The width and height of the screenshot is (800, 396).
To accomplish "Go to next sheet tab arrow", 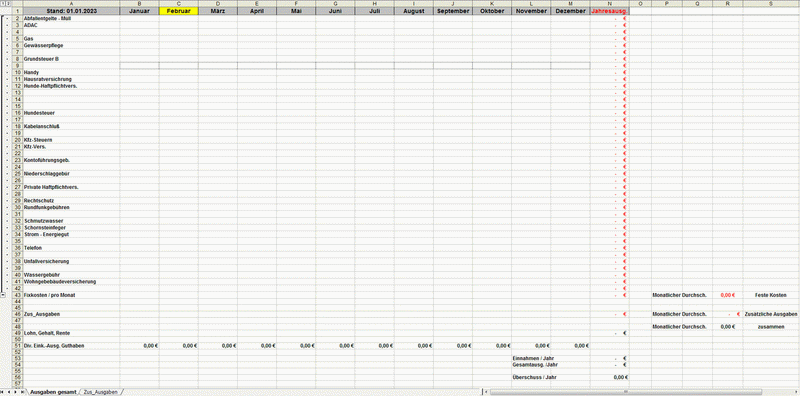I will [15, 392].
